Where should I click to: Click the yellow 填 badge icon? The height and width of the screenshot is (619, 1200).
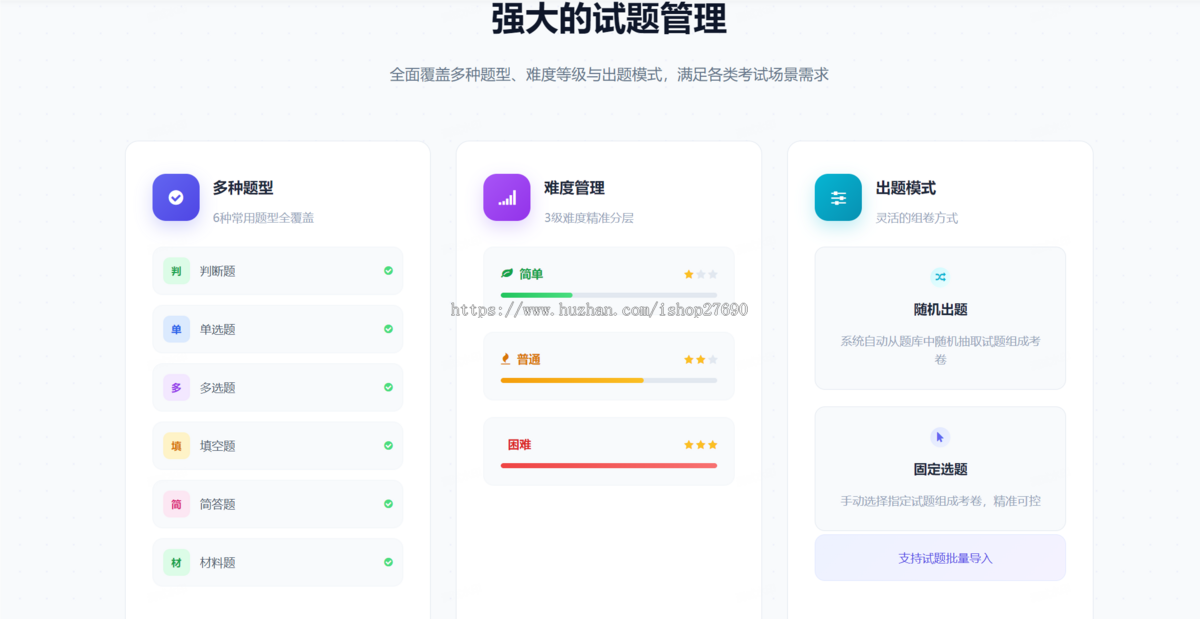(x=176, y=446)
